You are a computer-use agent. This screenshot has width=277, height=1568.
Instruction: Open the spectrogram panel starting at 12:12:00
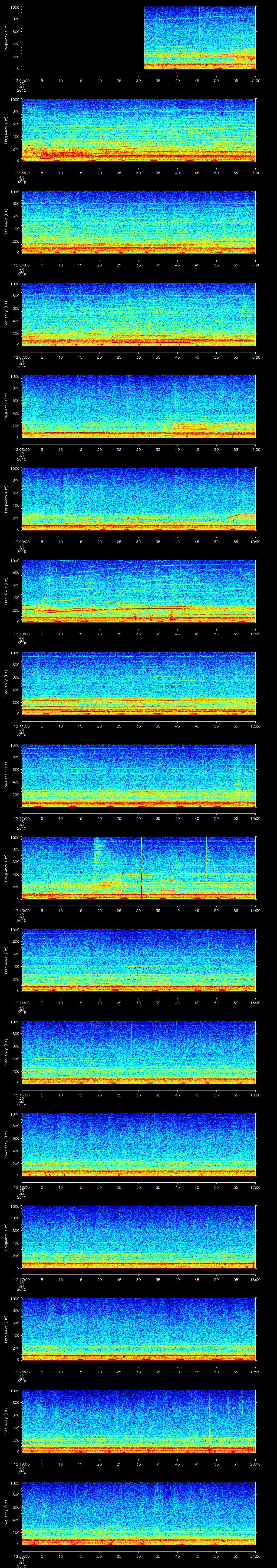[x=139, y=775]
